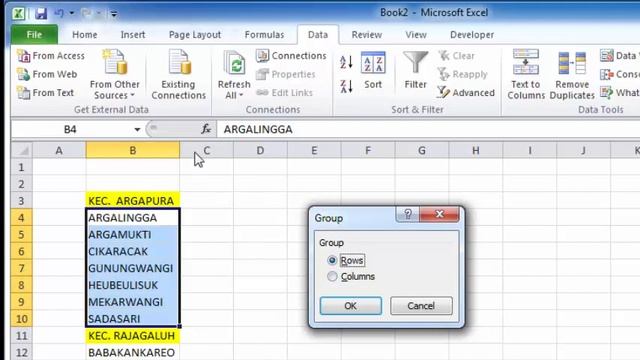Open the Developer tab
This screenshot has height=360, width=640.
[x=472, y=35]
